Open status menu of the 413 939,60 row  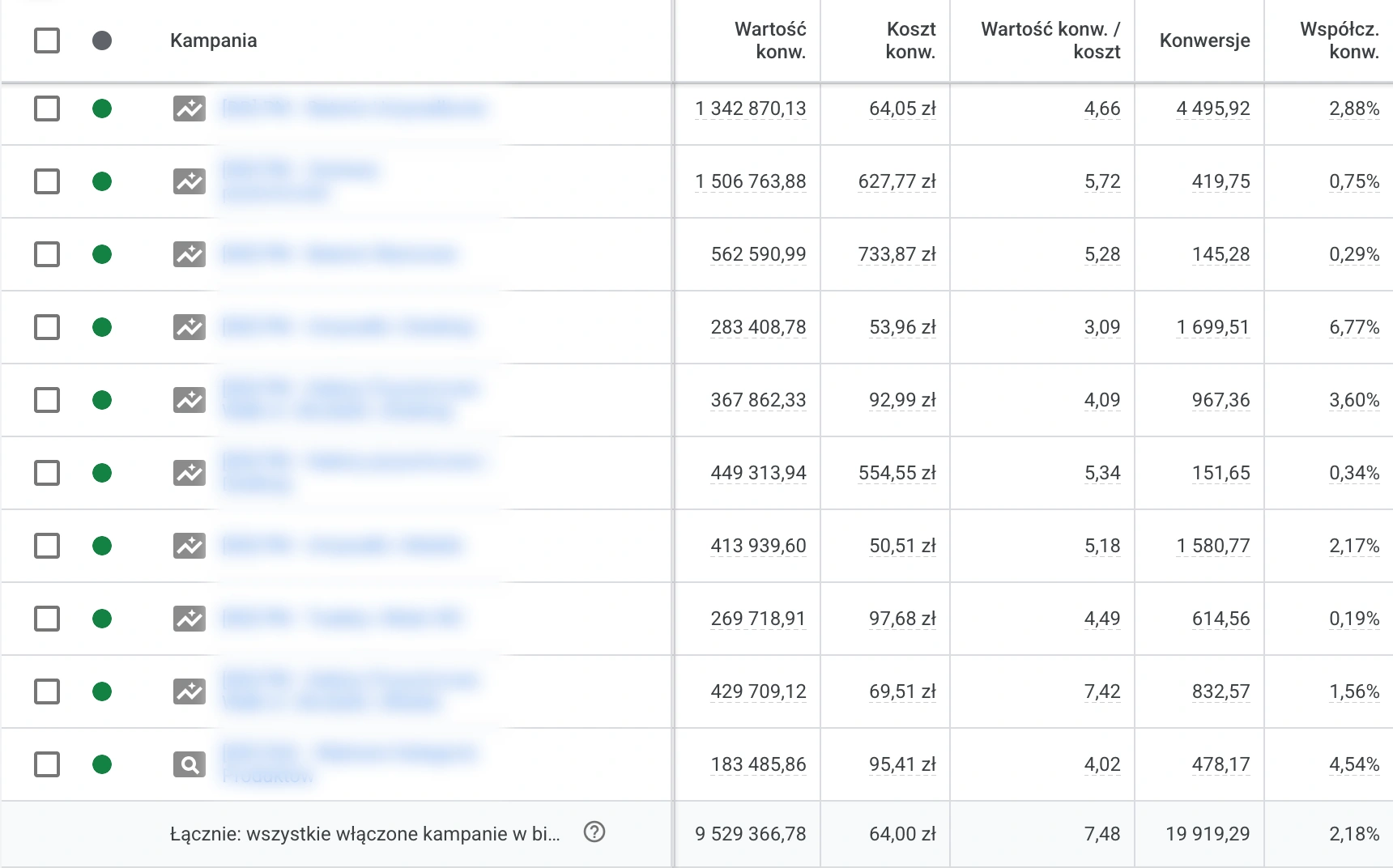tap(102, 546)
